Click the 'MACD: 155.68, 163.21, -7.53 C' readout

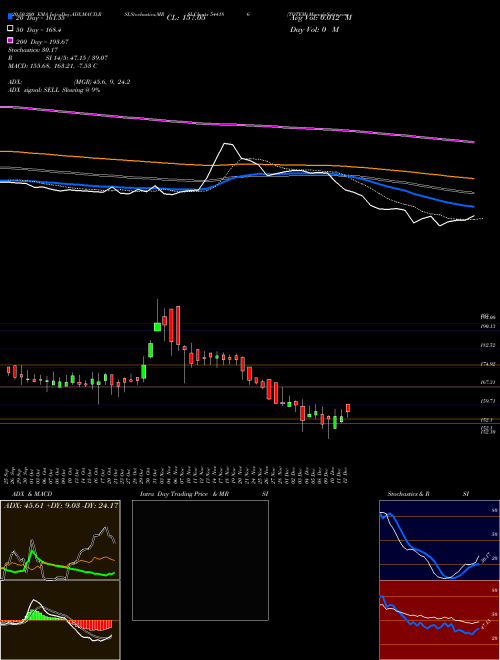[x=53, y=66]
